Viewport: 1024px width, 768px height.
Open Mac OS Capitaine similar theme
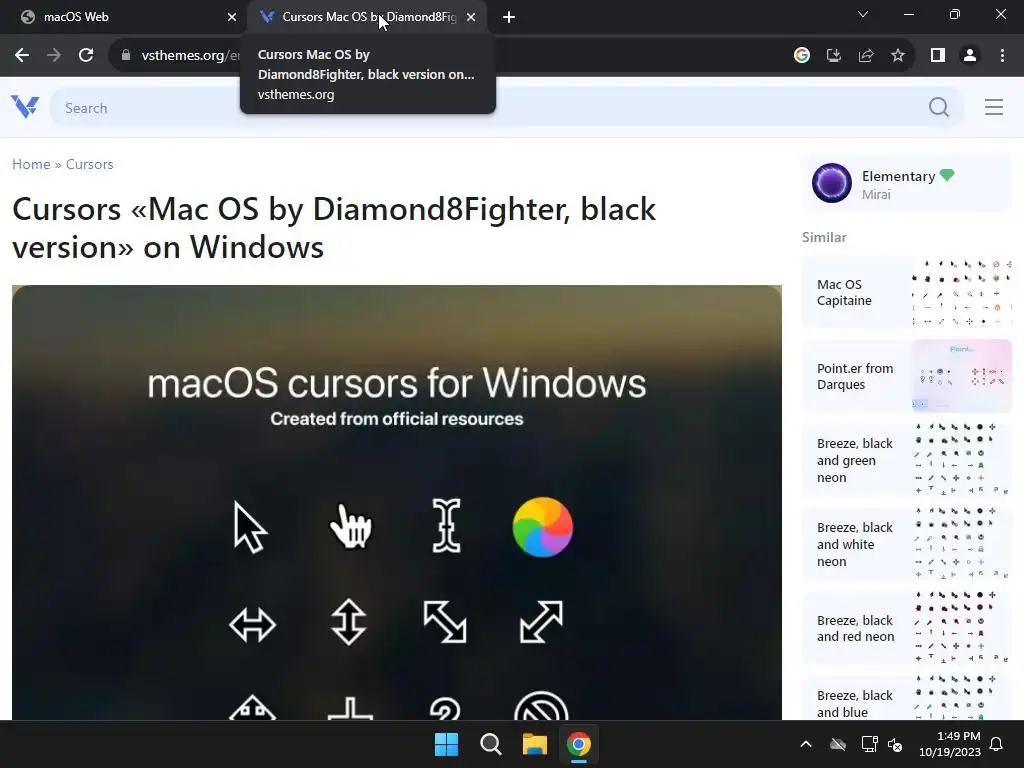point(906,293)
